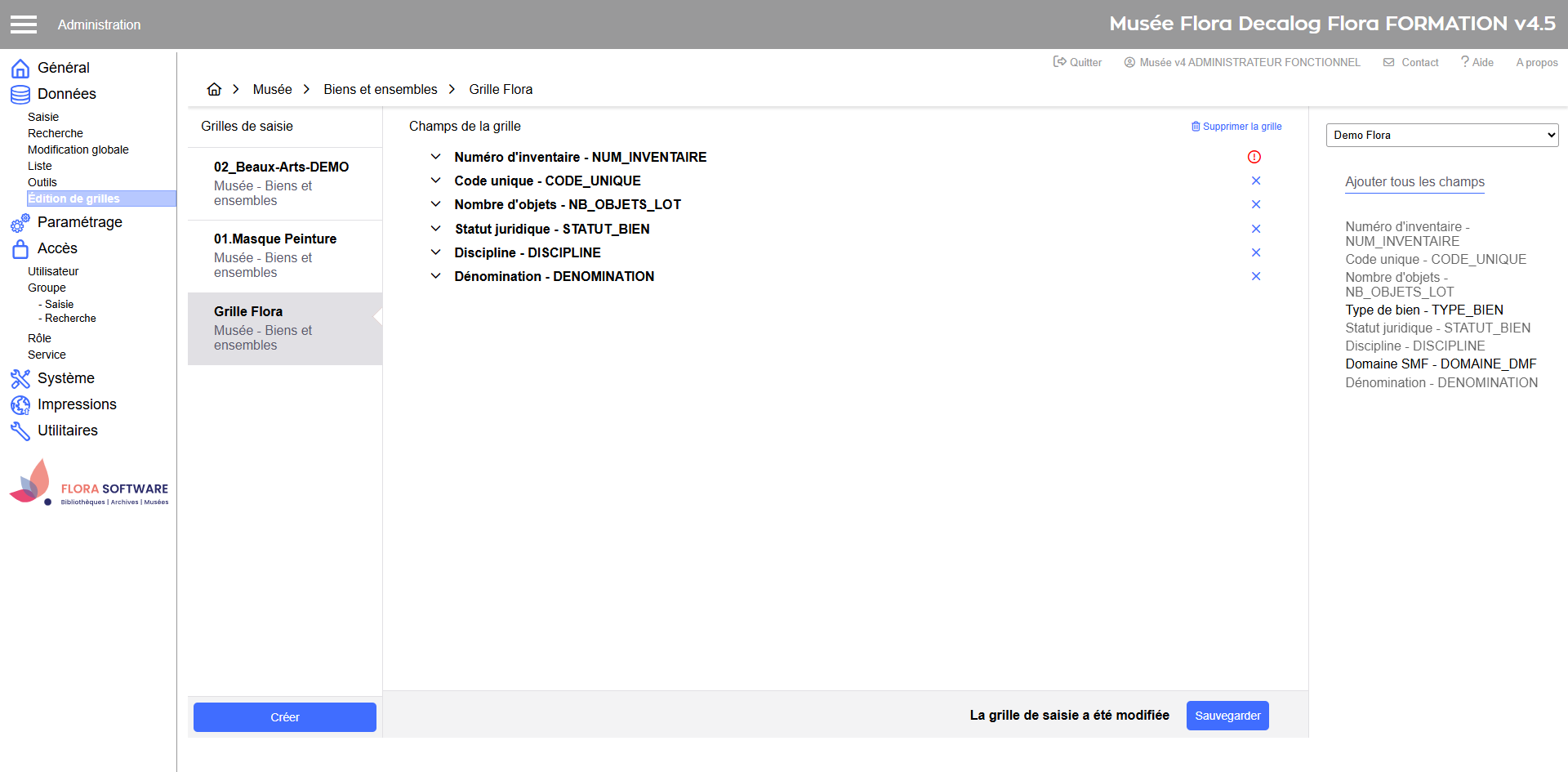Click Ajouter tous les champs link
This screenshot has height=772, width=1568.
[1414, 182]
